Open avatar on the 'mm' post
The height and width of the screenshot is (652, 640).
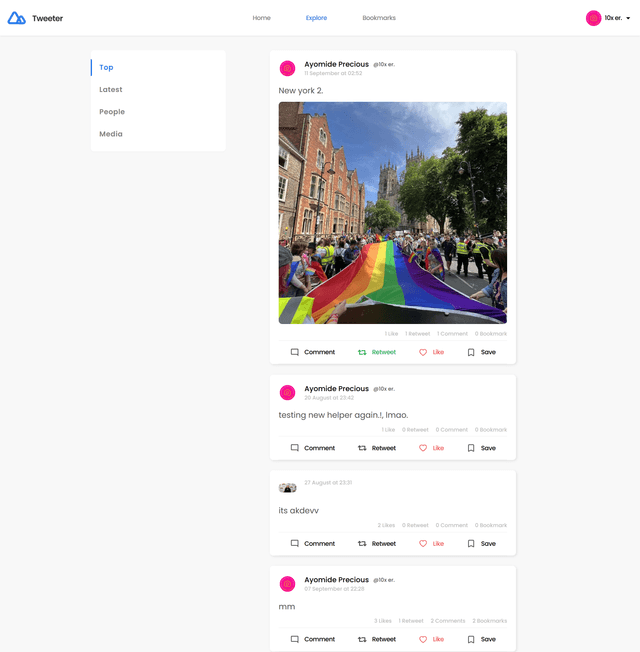tap(287, 584)
